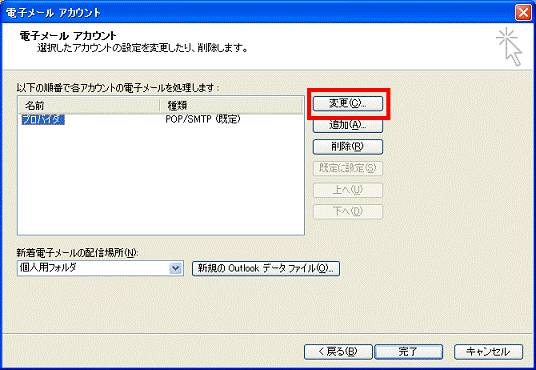Go back with 戻る(B) button

338,352
